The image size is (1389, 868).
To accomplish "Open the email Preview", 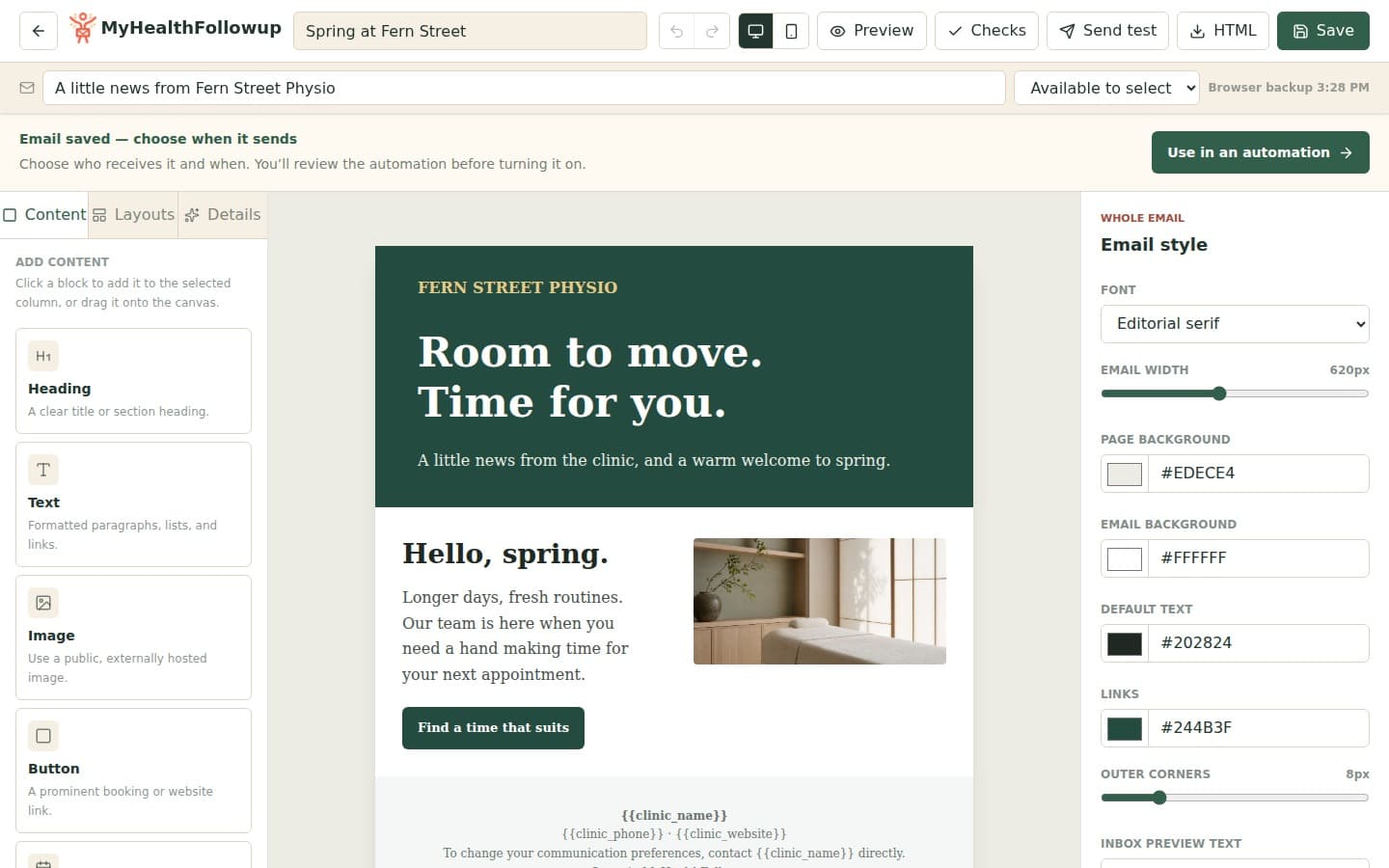I will tap(872, 31).
